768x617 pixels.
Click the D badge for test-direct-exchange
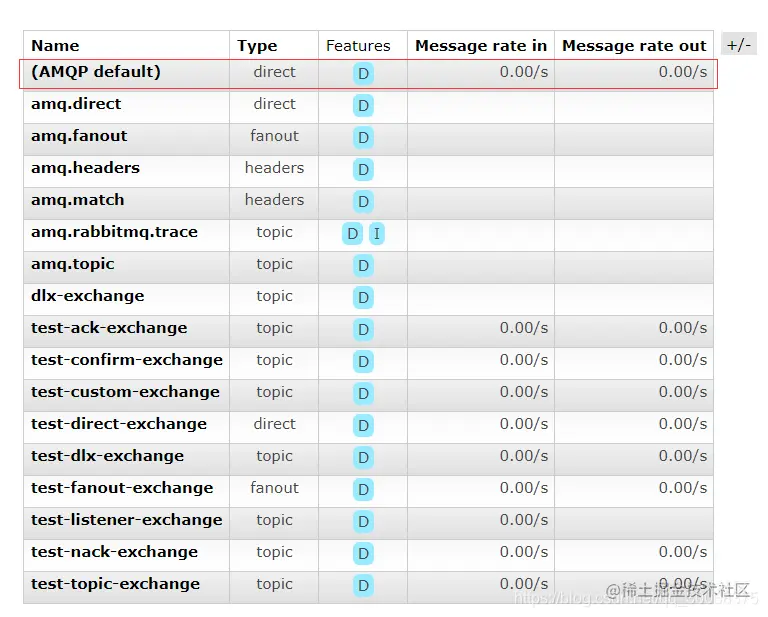tap(363, 426)
